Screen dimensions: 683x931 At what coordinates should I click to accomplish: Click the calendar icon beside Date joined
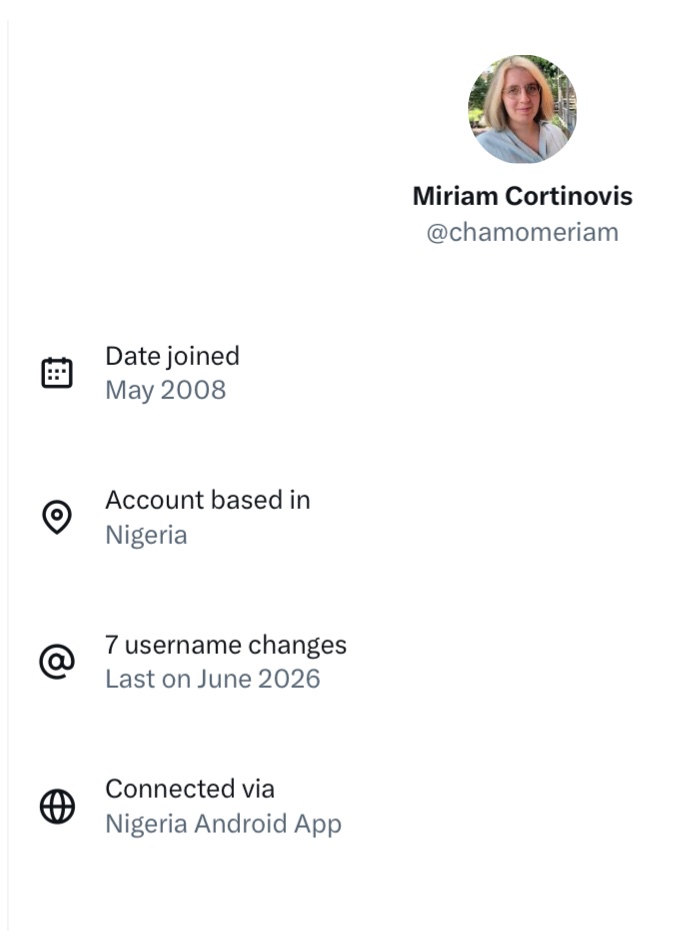(57, 373)
